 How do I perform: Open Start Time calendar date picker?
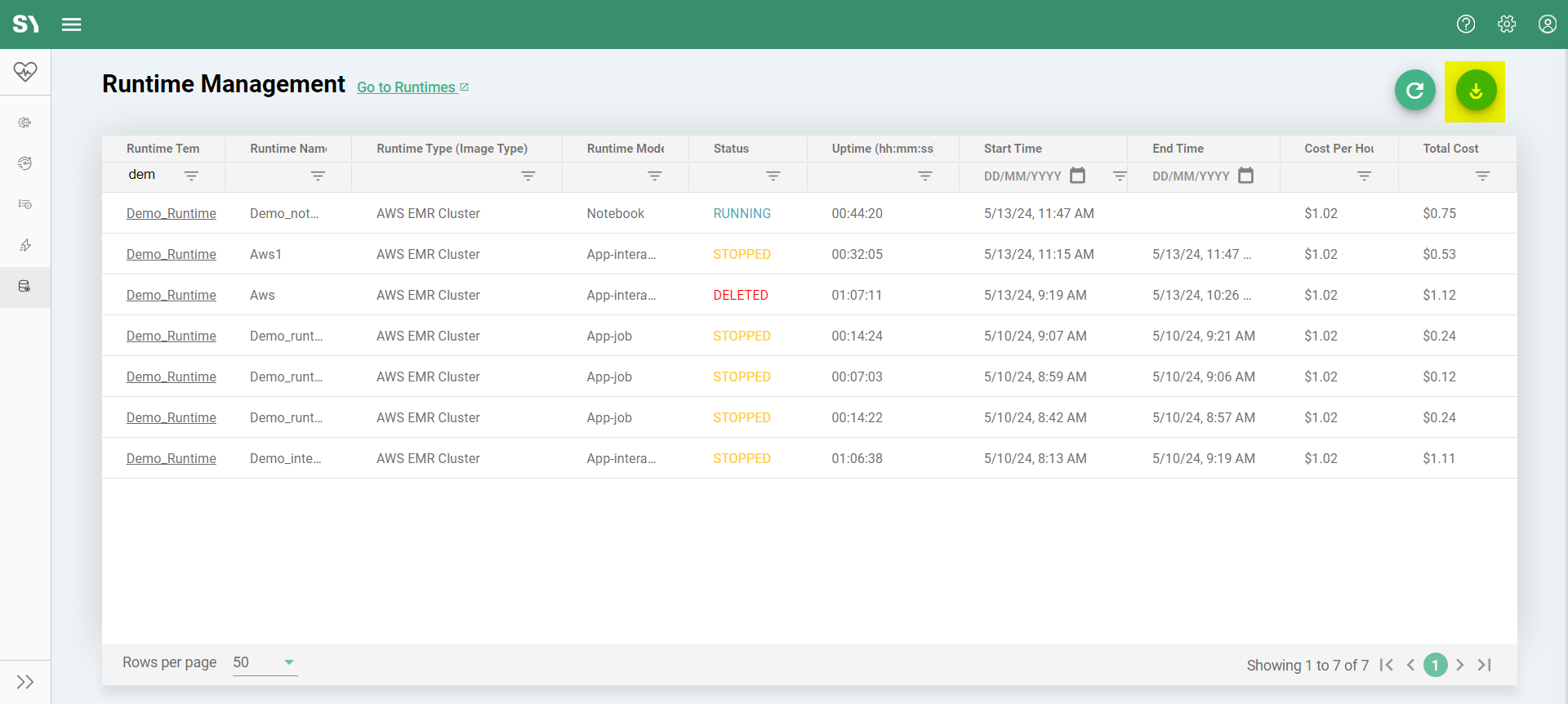[x=1078, y=176]
